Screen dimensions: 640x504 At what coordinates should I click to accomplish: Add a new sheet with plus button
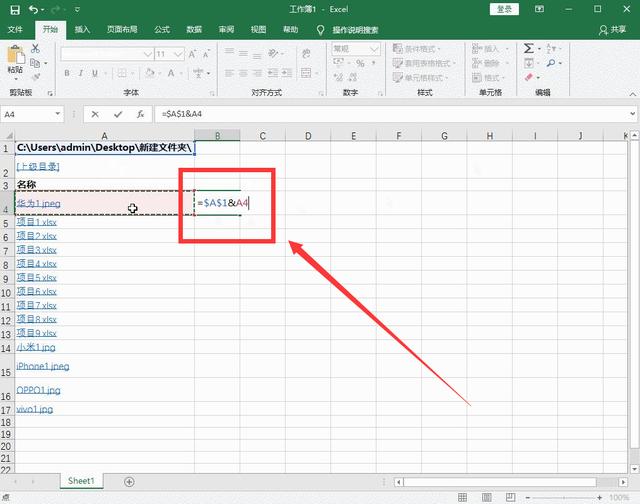(x=129, y=481)
